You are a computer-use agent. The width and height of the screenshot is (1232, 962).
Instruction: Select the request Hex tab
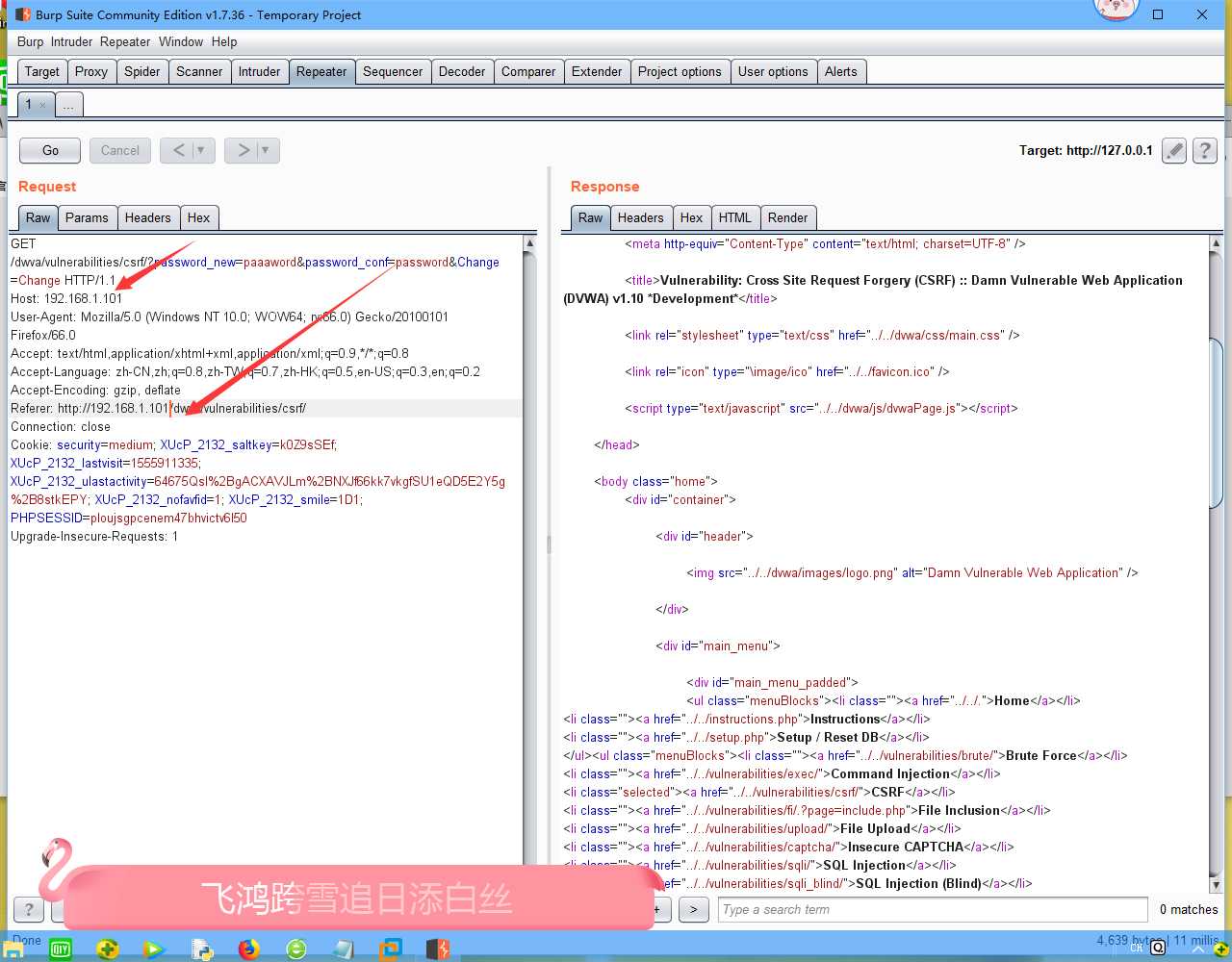pos(198,217)
